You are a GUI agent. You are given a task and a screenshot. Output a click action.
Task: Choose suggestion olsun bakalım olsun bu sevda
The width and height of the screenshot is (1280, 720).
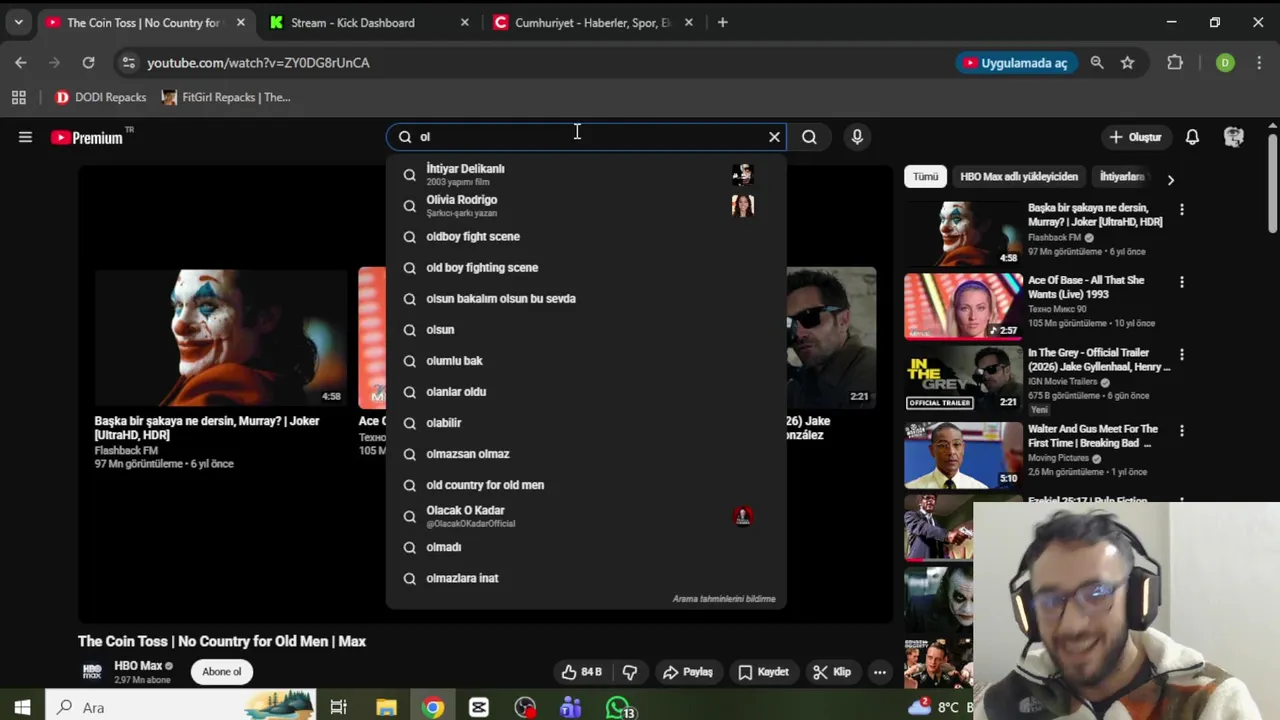586,299
